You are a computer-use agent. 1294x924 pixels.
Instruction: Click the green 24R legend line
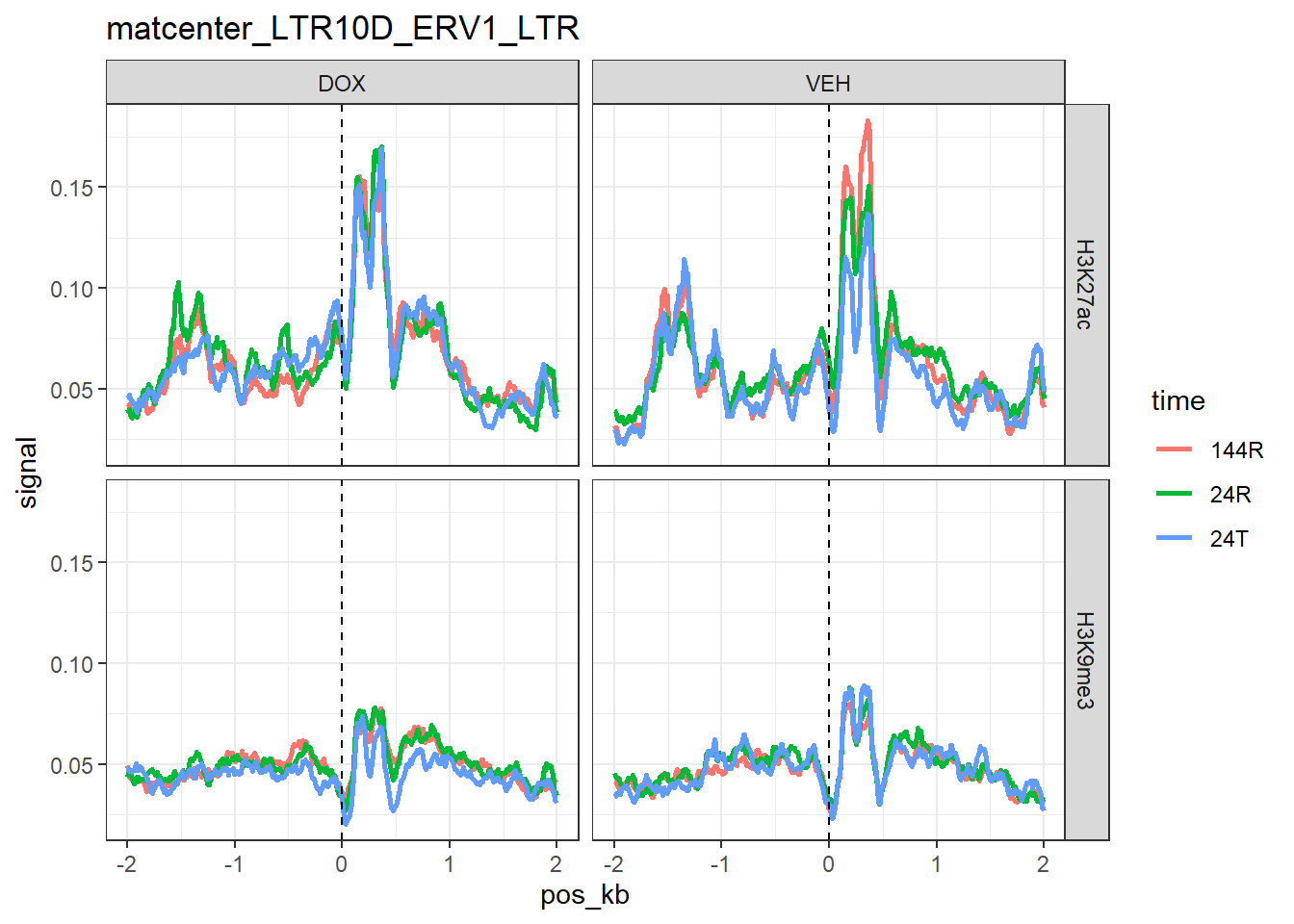1174,494
